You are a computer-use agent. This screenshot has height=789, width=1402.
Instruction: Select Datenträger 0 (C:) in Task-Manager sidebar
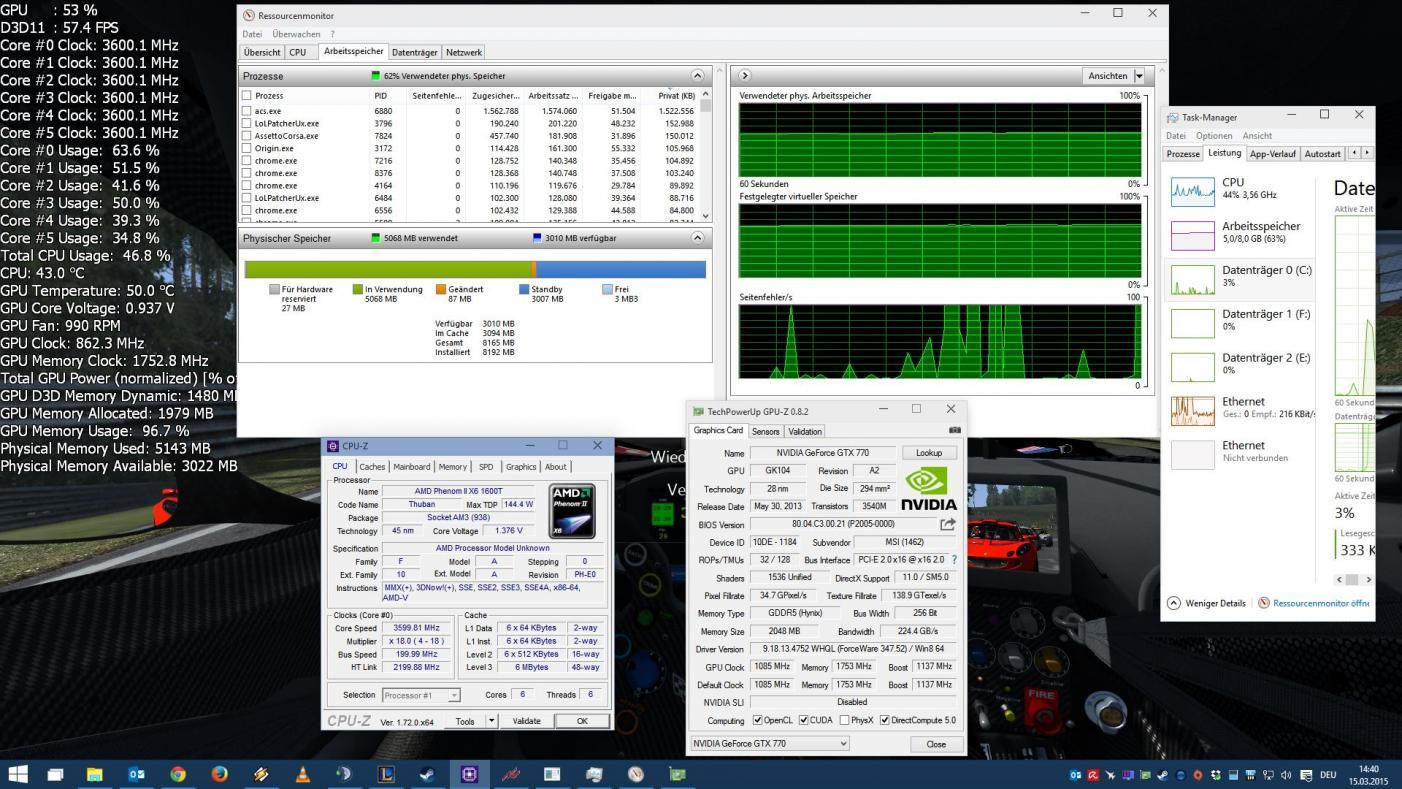point(1240,278)
